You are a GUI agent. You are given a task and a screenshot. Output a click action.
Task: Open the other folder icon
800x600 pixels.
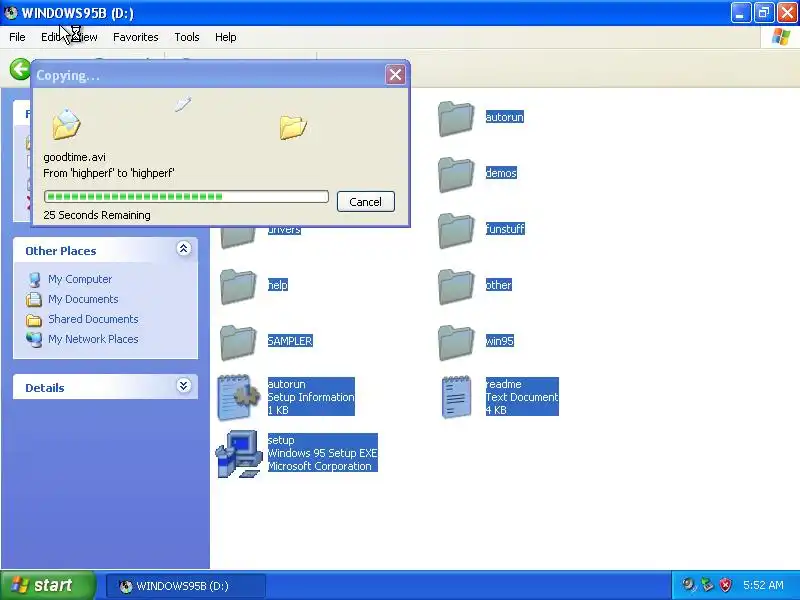(x=456, y=287)
